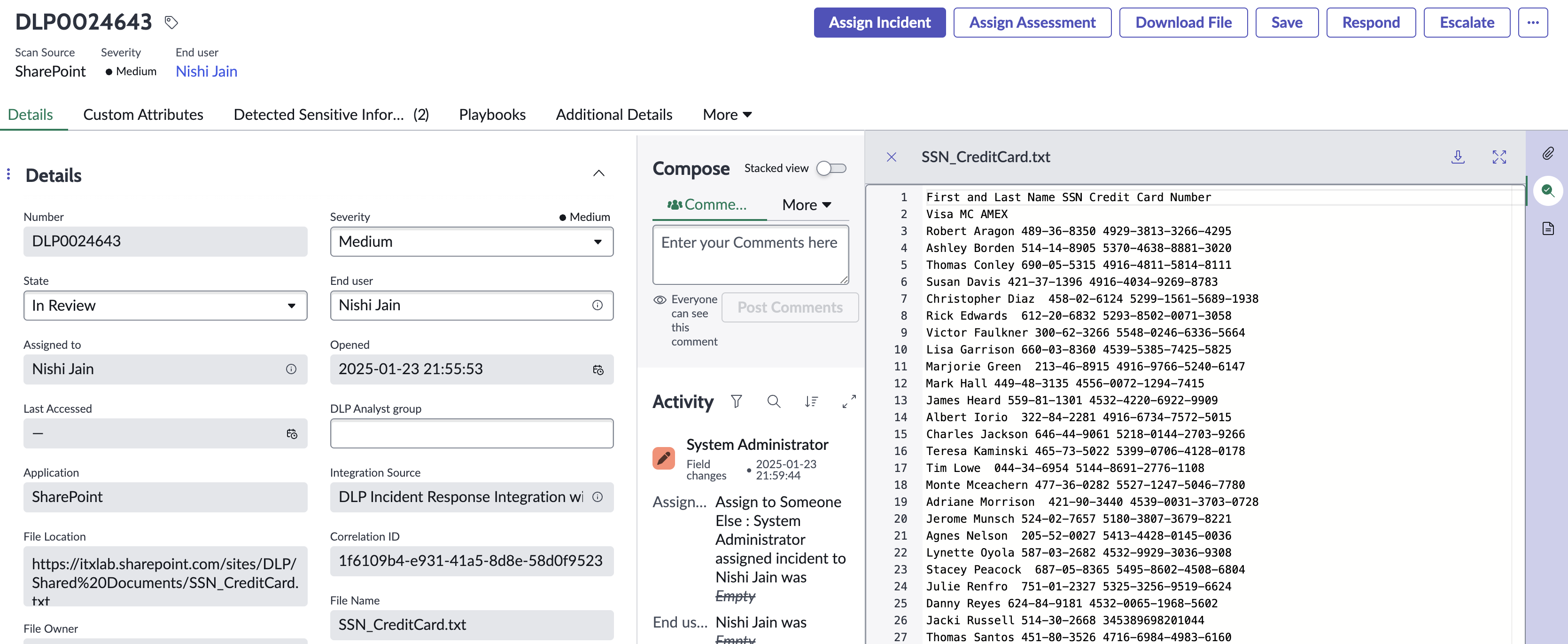Open the Severity dropdown
The width and height of the screenshot is (1568, 644).
(x=472, y=242)
